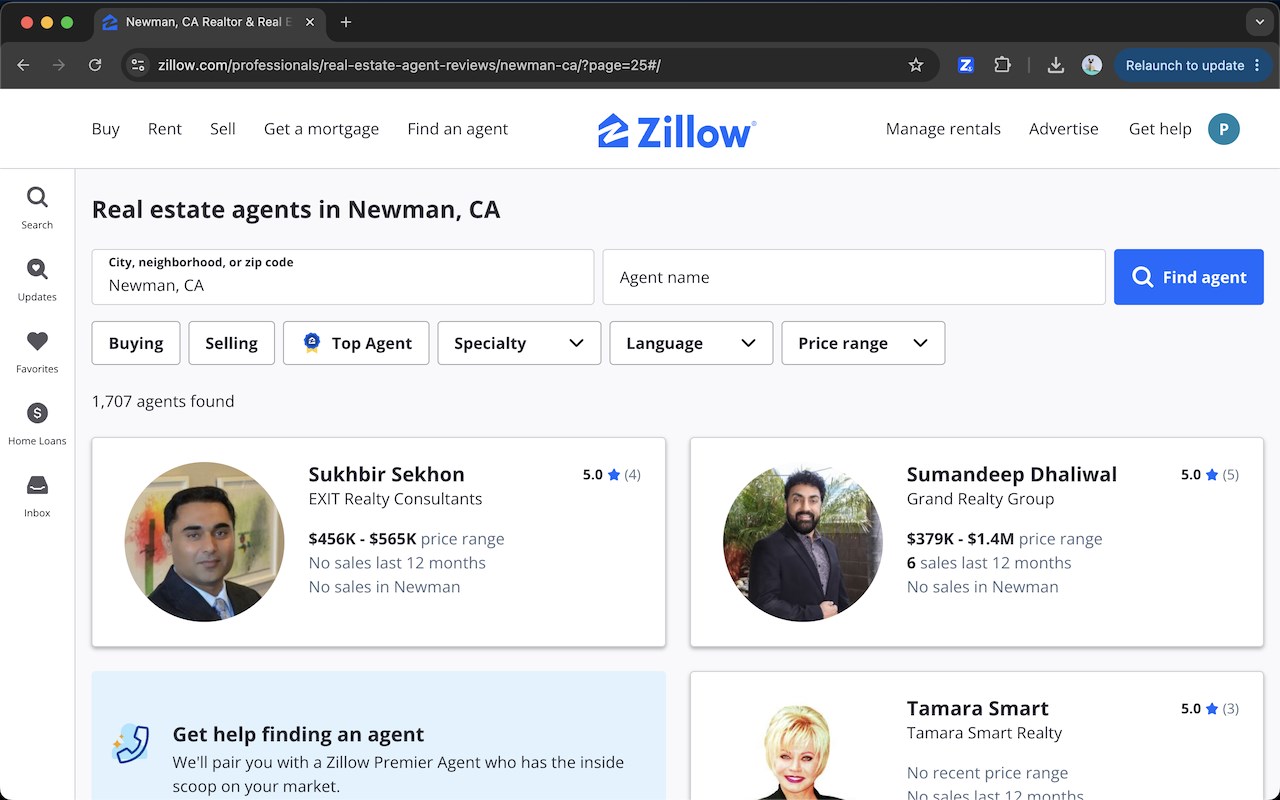1280x800 pixels.
Task: Click the EXIT Realty Consultants text
Action: coord(396,499)
